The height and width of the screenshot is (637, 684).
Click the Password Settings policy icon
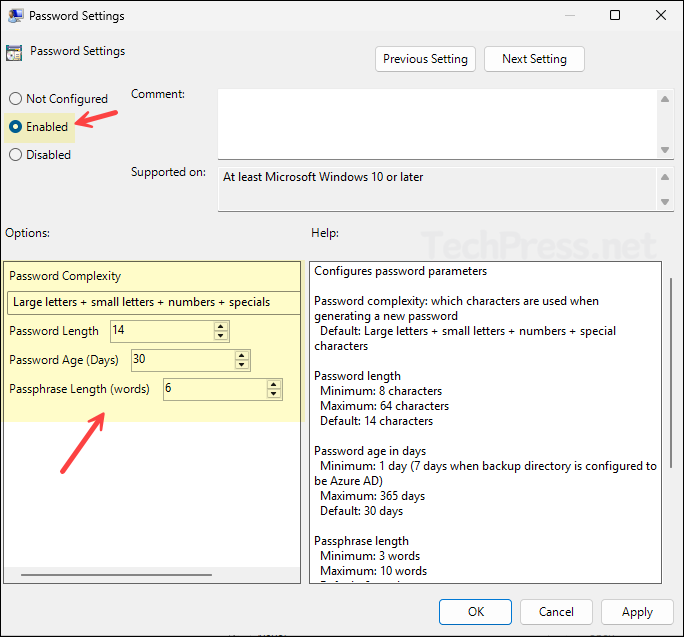coord(14,53)
